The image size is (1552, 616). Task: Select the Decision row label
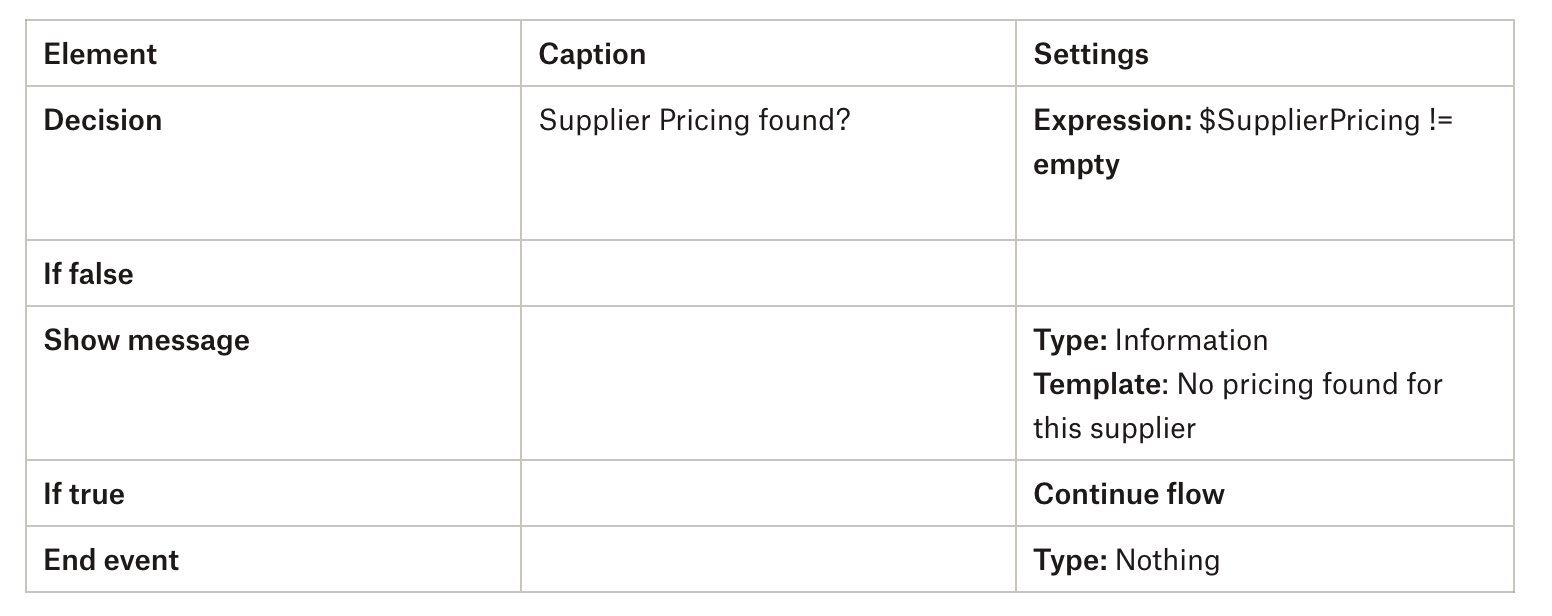(x=102, y=120)
